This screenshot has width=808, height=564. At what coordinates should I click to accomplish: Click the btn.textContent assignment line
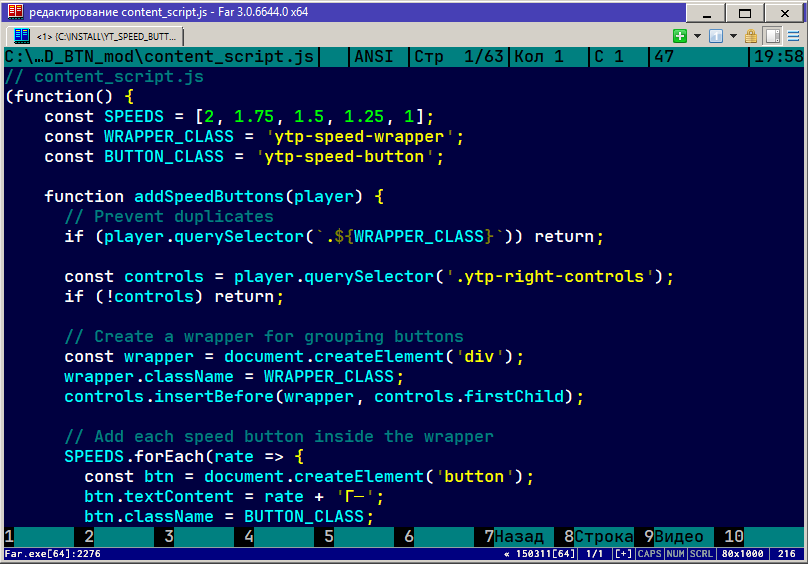[234, 496]
